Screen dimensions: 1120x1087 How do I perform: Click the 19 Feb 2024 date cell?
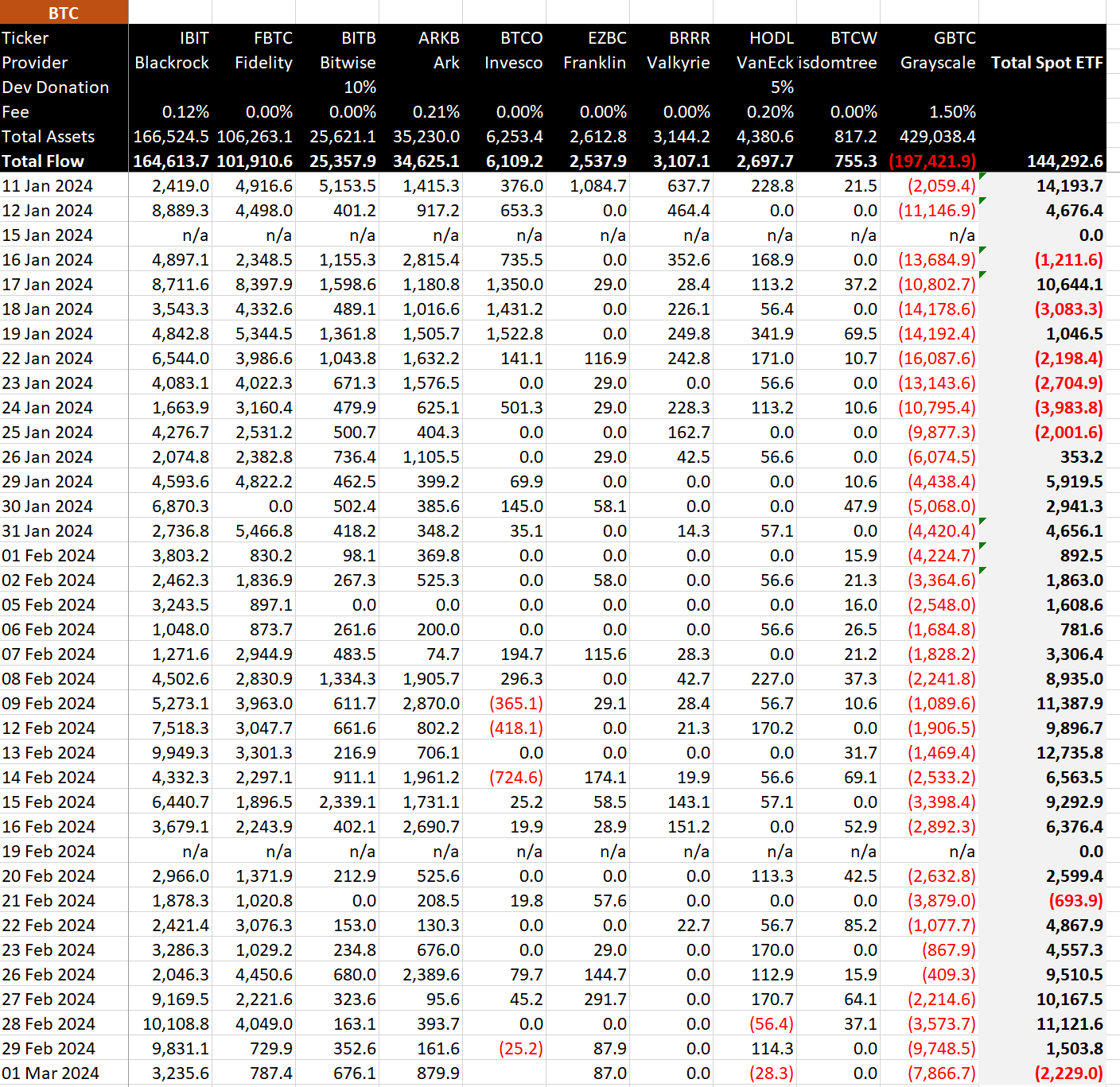(x=49, y=852)
